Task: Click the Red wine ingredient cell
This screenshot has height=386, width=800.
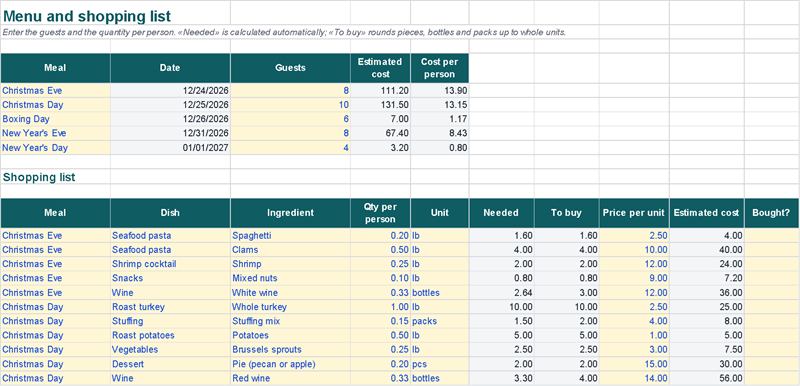Action: point(290,378)
